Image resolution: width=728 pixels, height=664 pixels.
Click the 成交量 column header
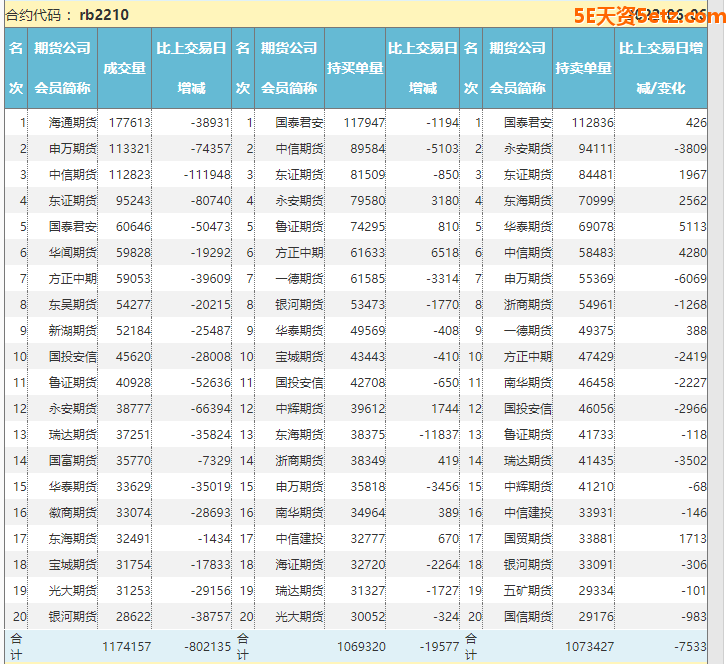pos(125,68)
